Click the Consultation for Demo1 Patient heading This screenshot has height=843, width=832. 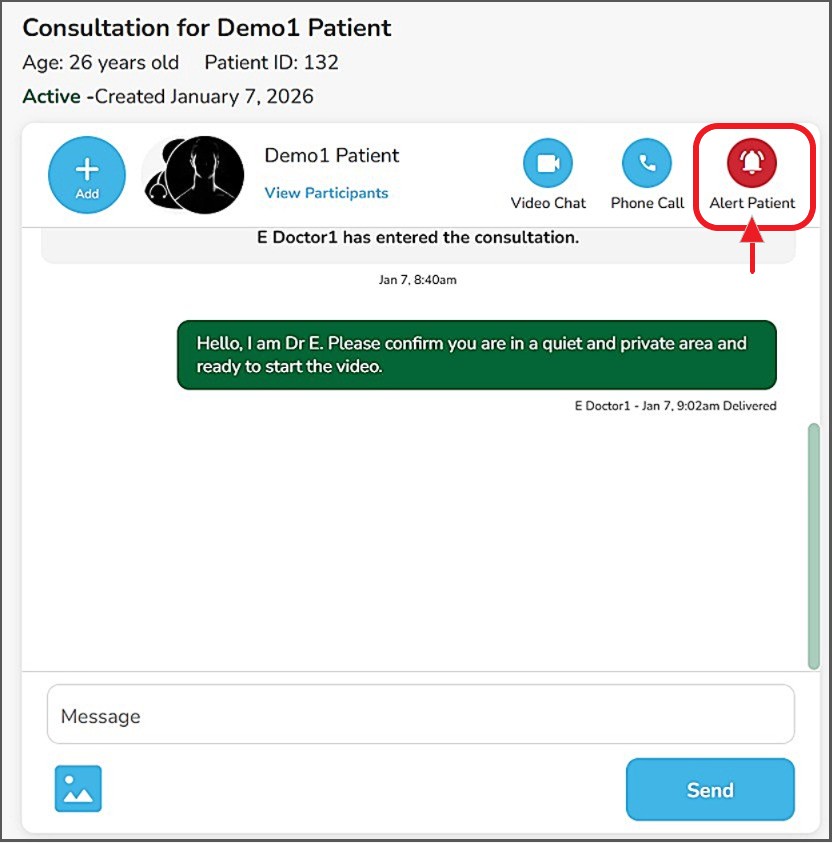coord(207,27)
